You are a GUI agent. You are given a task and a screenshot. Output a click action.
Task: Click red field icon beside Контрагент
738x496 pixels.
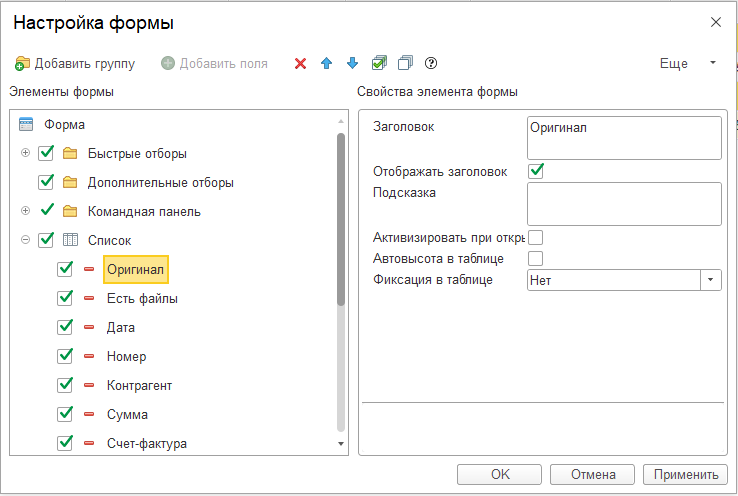click(x=89, y=385)
